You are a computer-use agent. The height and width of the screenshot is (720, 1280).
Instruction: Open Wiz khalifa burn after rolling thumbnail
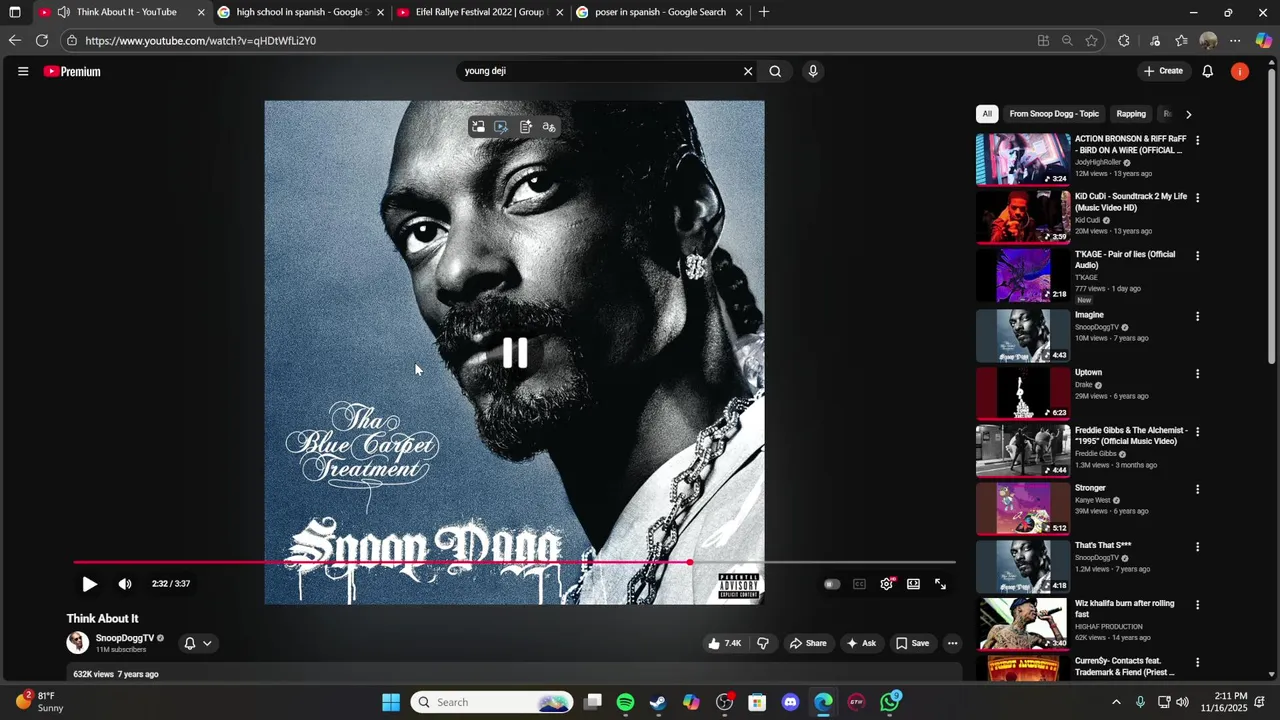pos(1023,624)
